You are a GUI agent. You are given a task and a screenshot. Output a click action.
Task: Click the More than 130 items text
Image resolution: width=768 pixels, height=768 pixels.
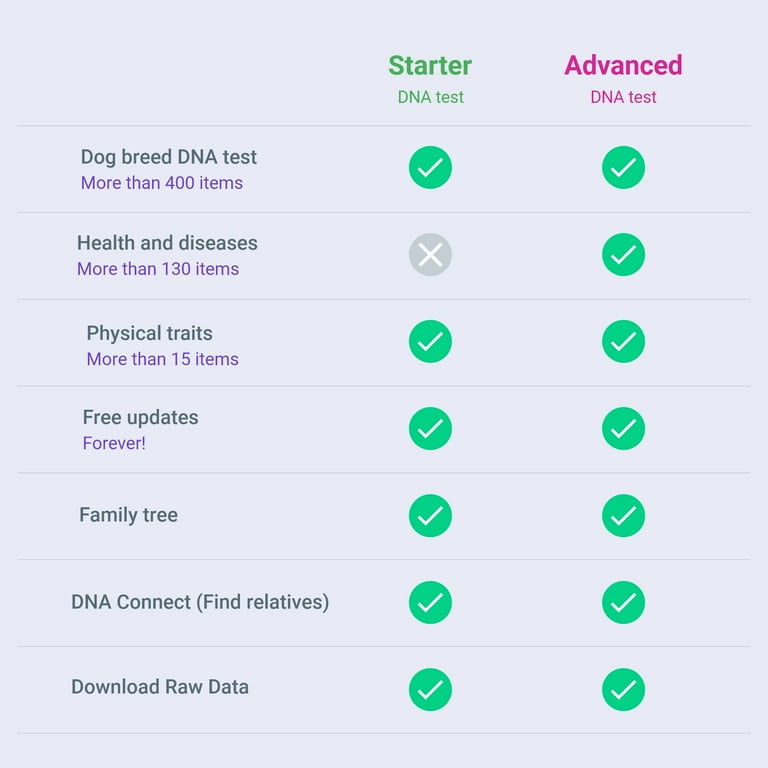(158, 269)
